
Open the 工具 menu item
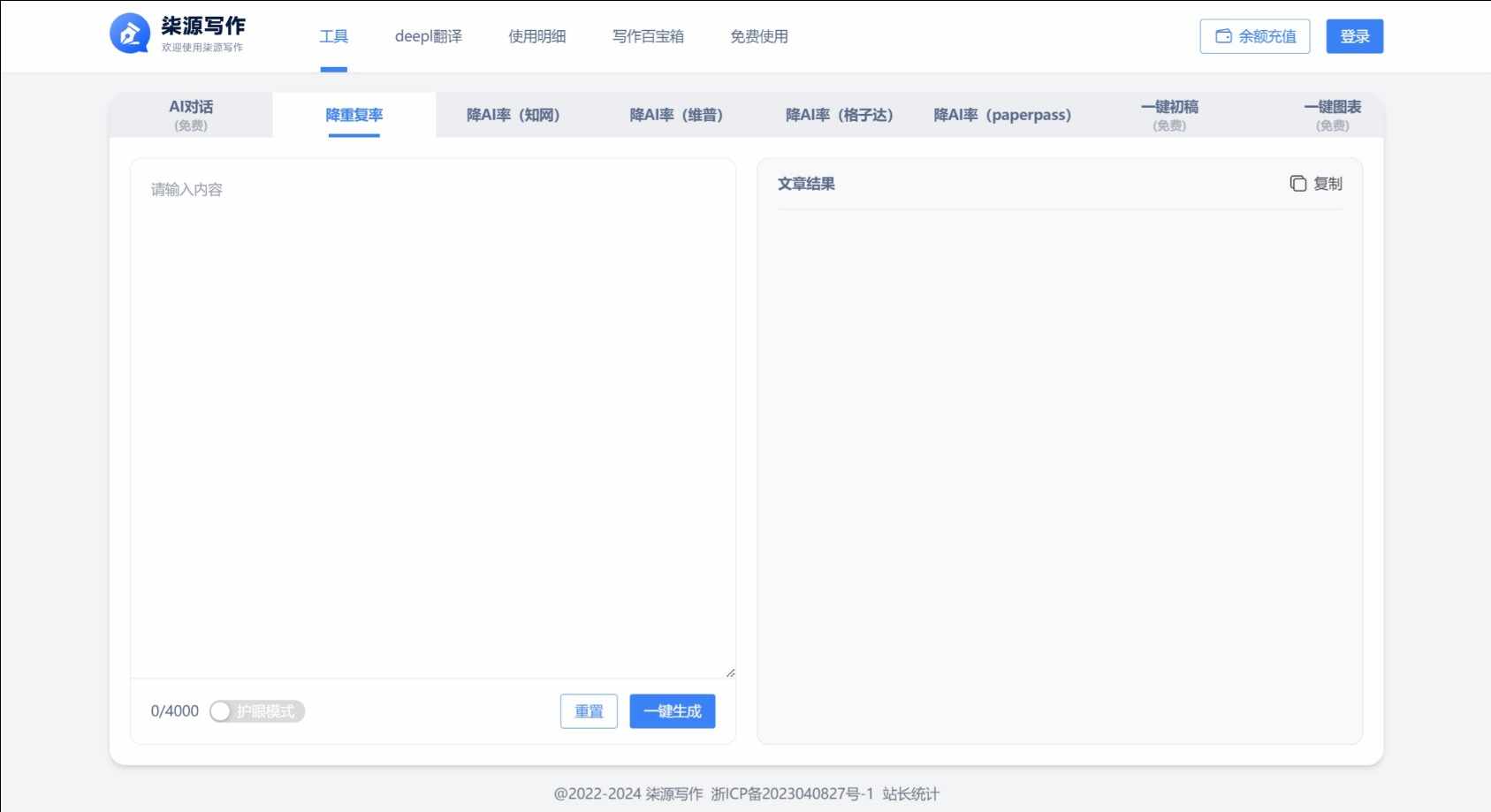click(334, 36)
